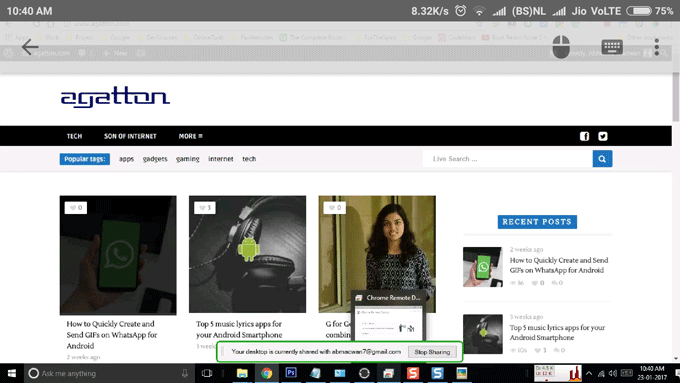Image resolution: width=680 pixels, height=383 pixels.
Task: Open the gaming tag
Action: pos(187,159)
